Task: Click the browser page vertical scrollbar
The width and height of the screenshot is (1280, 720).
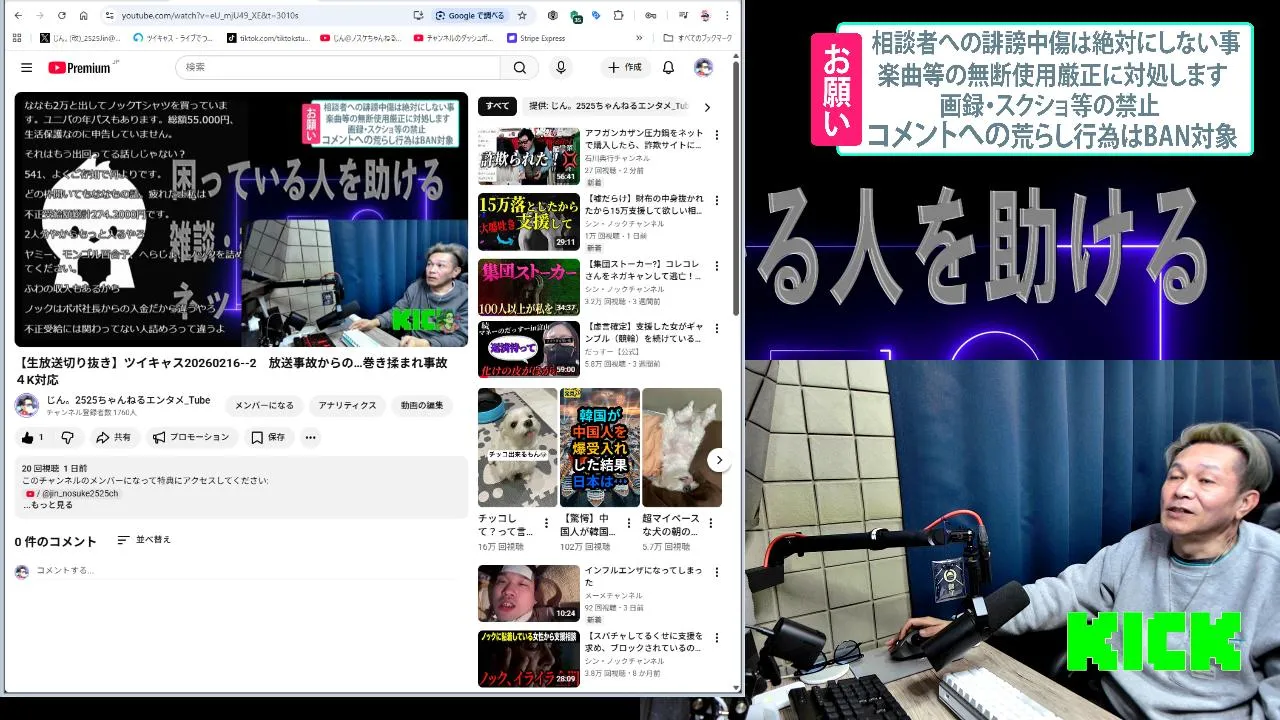Action: pyautogui.click(x=737, y=190)
